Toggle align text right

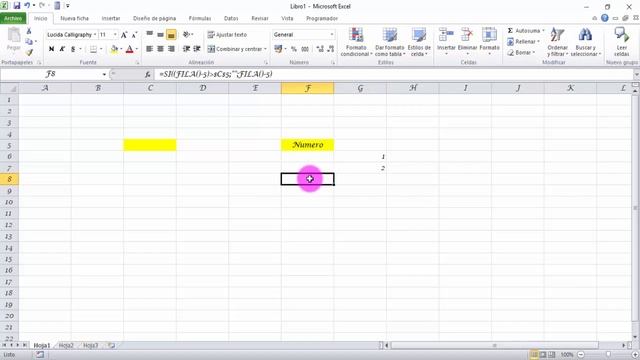[171, 49]
